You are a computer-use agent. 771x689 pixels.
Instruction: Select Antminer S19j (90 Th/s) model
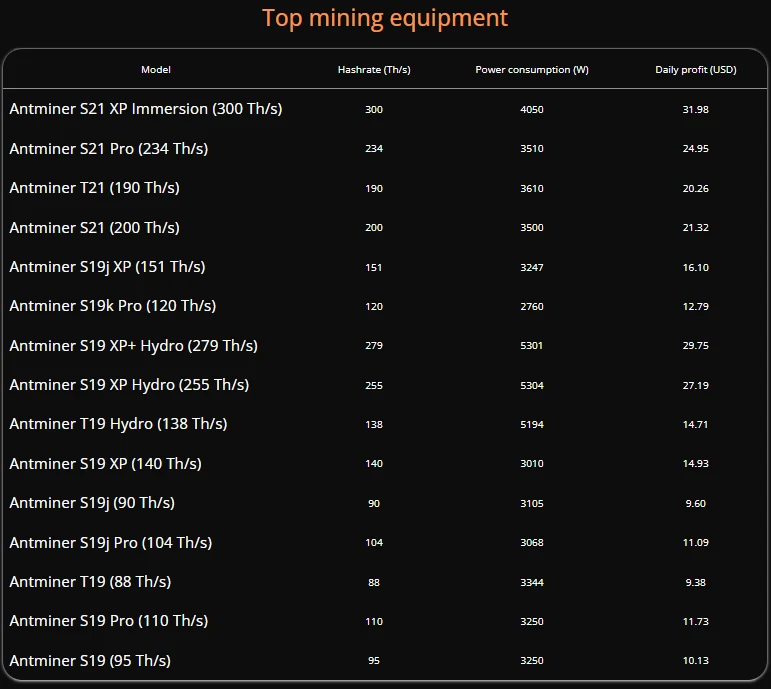[92, 503]
